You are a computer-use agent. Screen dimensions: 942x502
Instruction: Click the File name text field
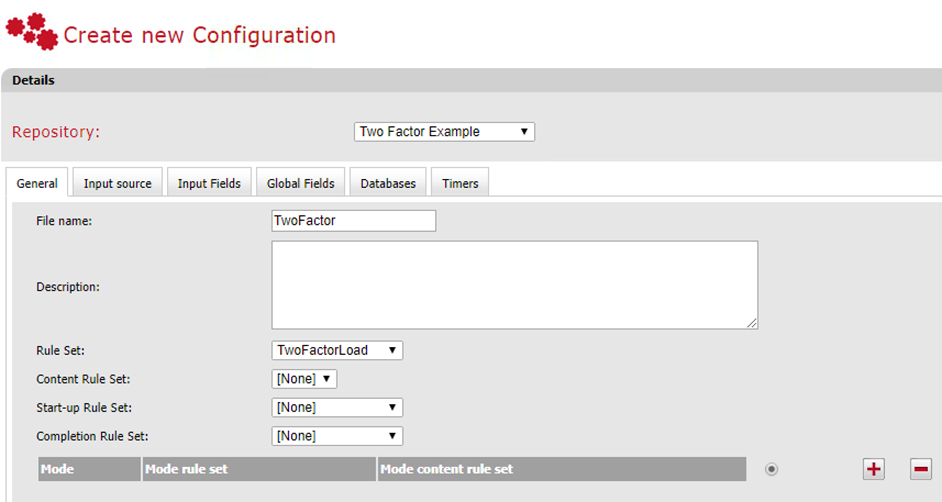[353, 221]
